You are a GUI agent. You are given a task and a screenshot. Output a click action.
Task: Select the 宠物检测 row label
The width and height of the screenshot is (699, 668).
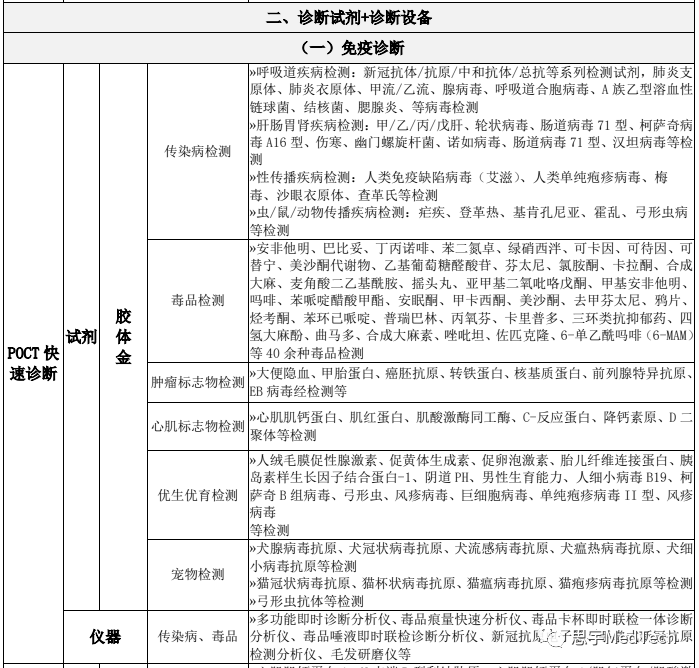click(x=197, y=574)
